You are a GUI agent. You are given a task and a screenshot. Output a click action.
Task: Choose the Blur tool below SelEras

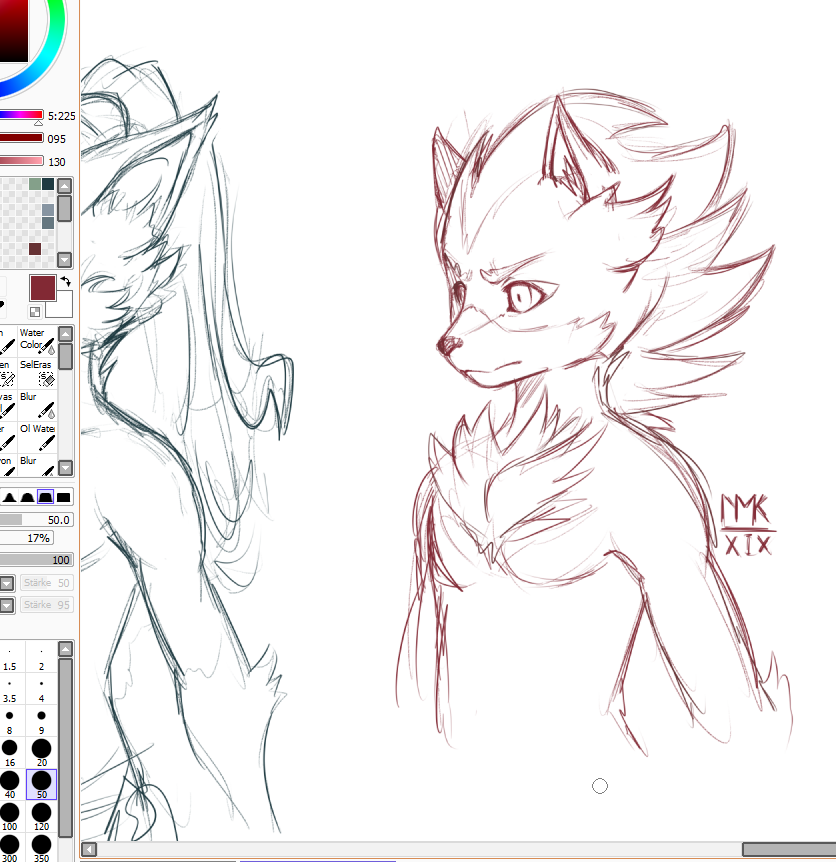37,404
